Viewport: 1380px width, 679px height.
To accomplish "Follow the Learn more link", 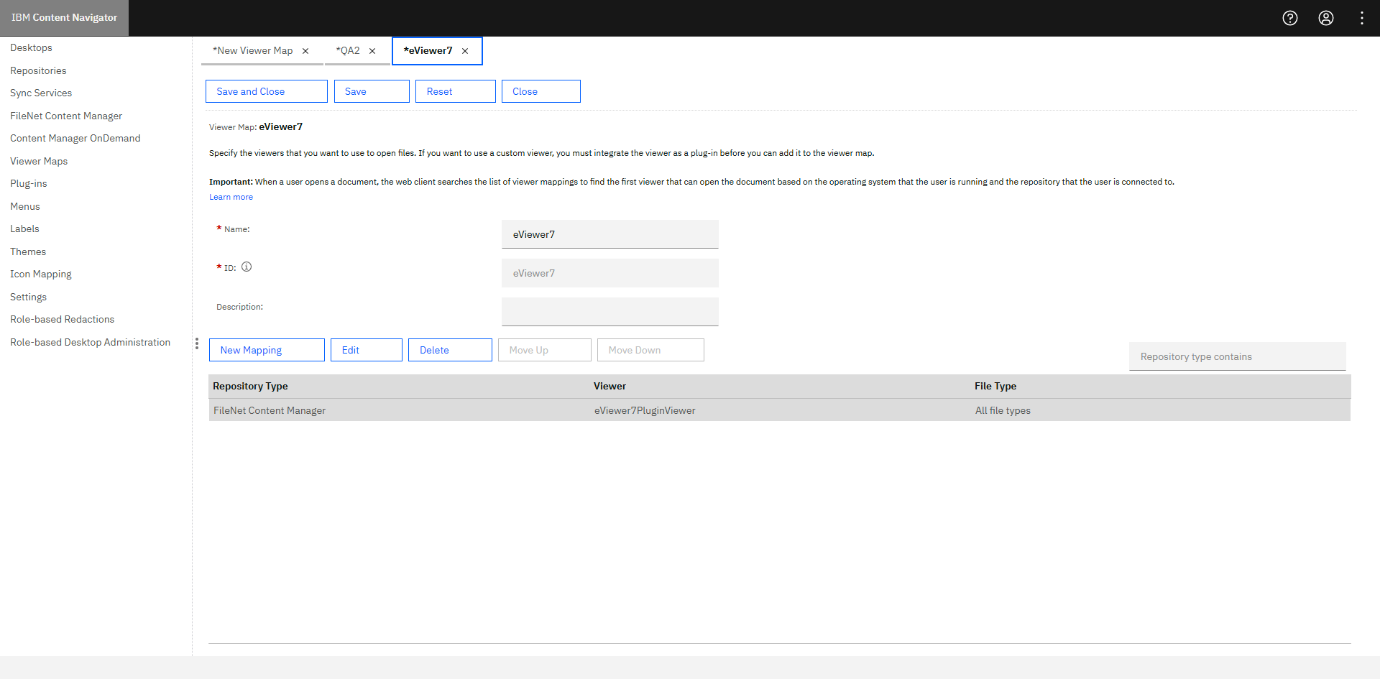I will (x=231, y=197).
